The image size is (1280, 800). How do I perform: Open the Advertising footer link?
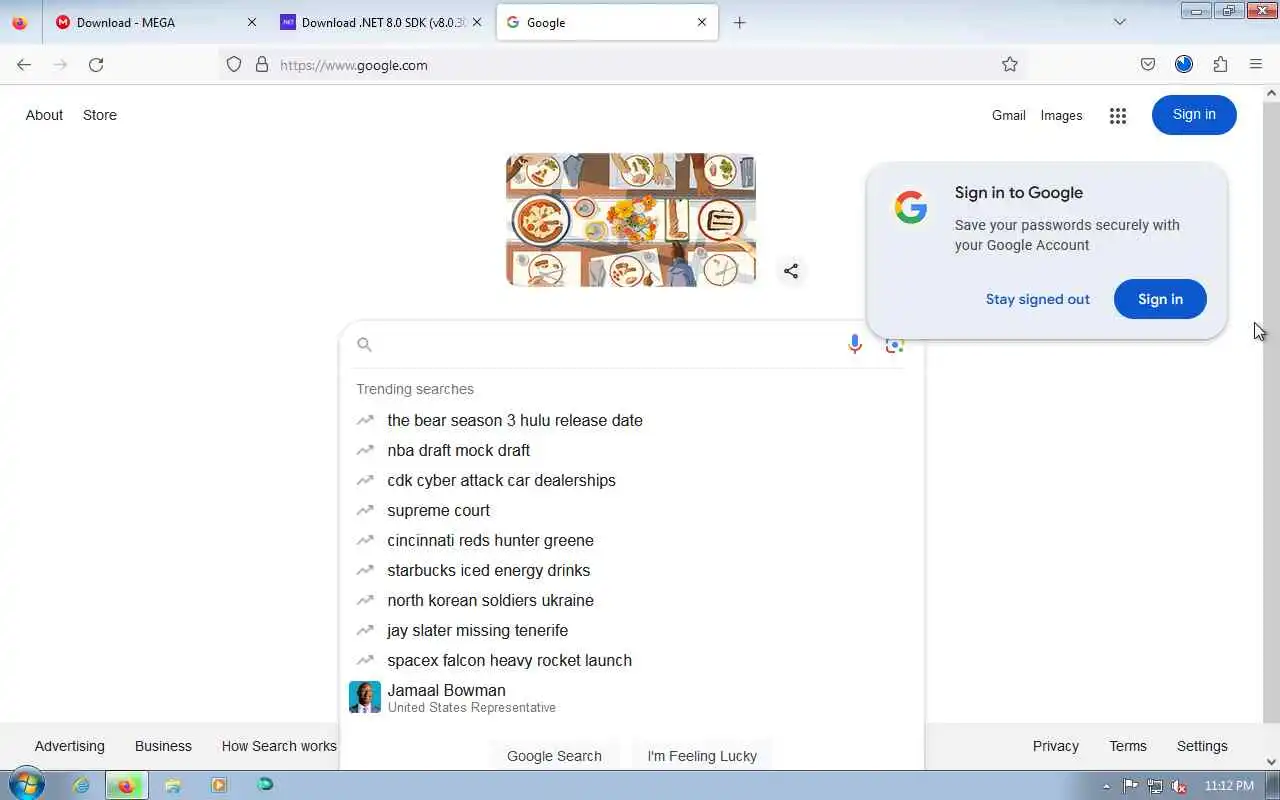tap(69, 746)
